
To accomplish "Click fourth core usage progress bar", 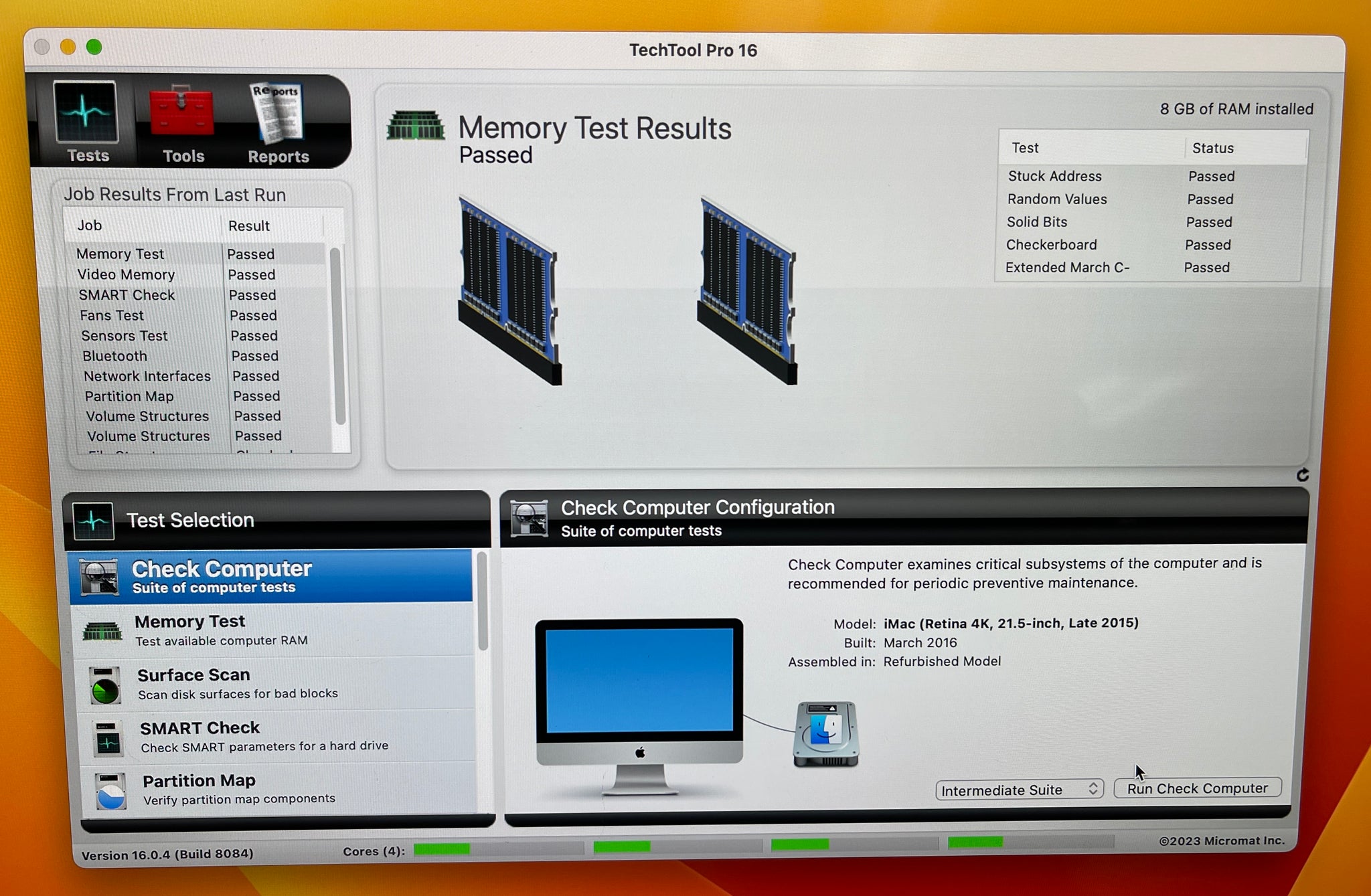I will pyautogui.click(x=1031, y=841).
